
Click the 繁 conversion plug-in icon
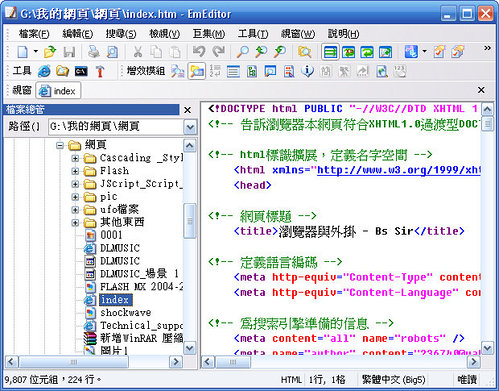[x=344, y=71]
